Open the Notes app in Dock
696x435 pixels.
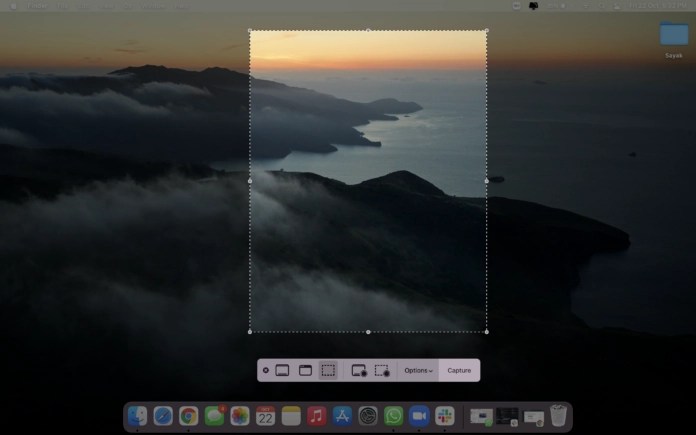pyautogui.click(x=291, y=416)
